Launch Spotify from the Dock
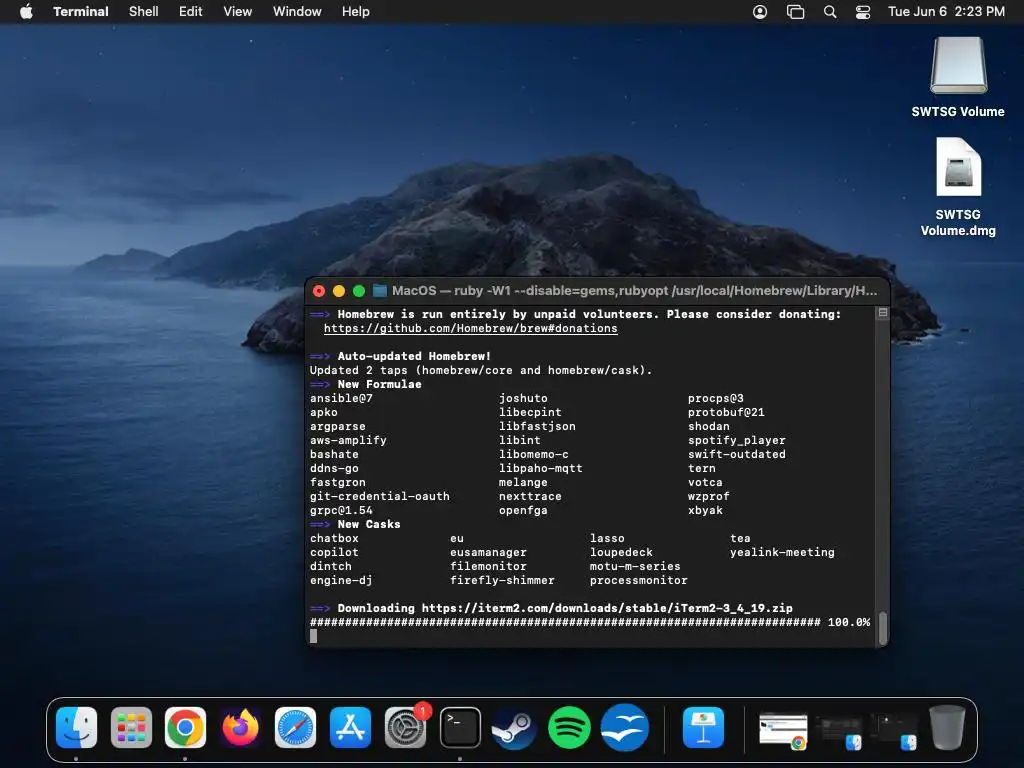1024x768 pixels. coord(569,728)
